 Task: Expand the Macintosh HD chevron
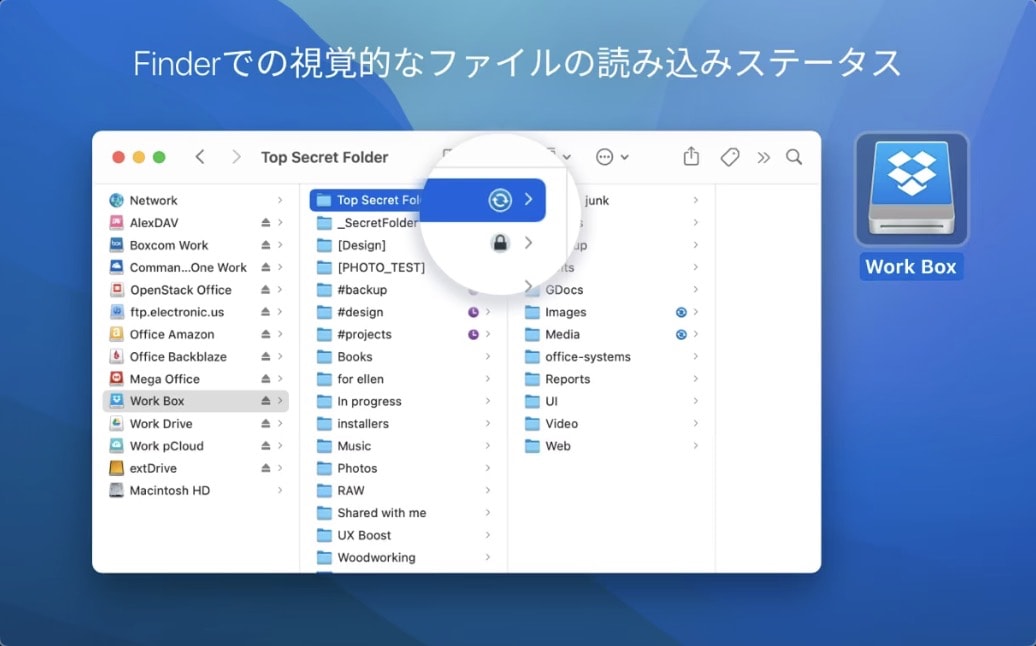point(280,491)
